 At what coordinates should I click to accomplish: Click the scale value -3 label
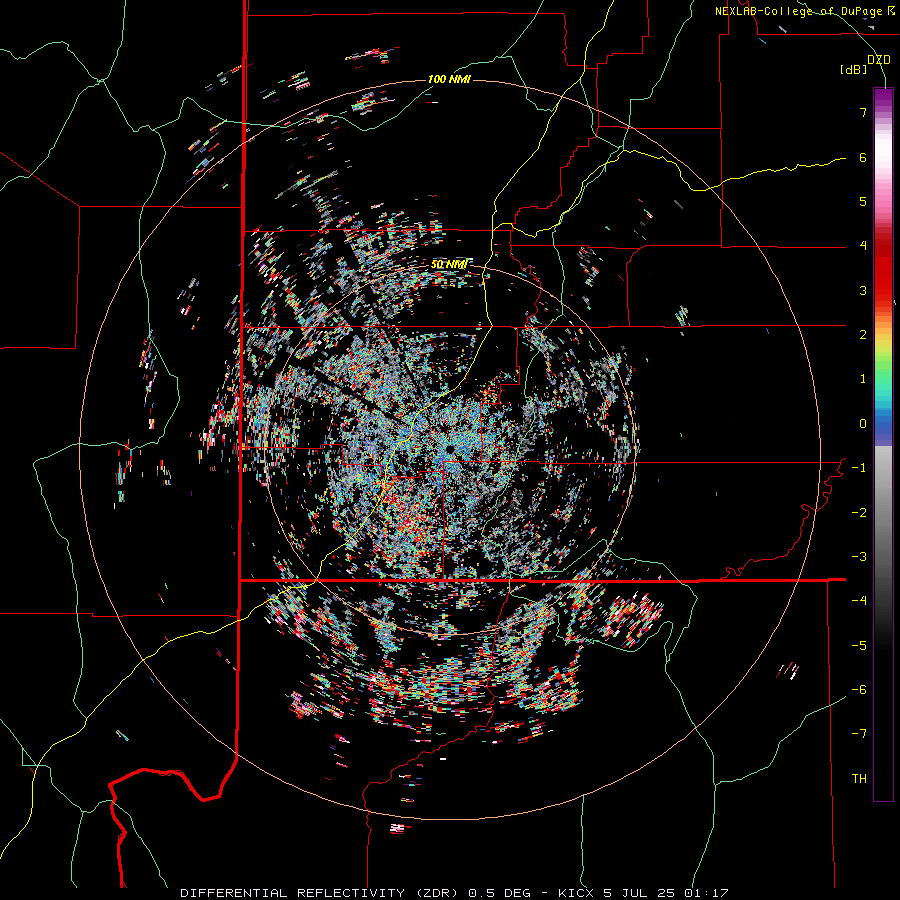(x=859, y=557)
